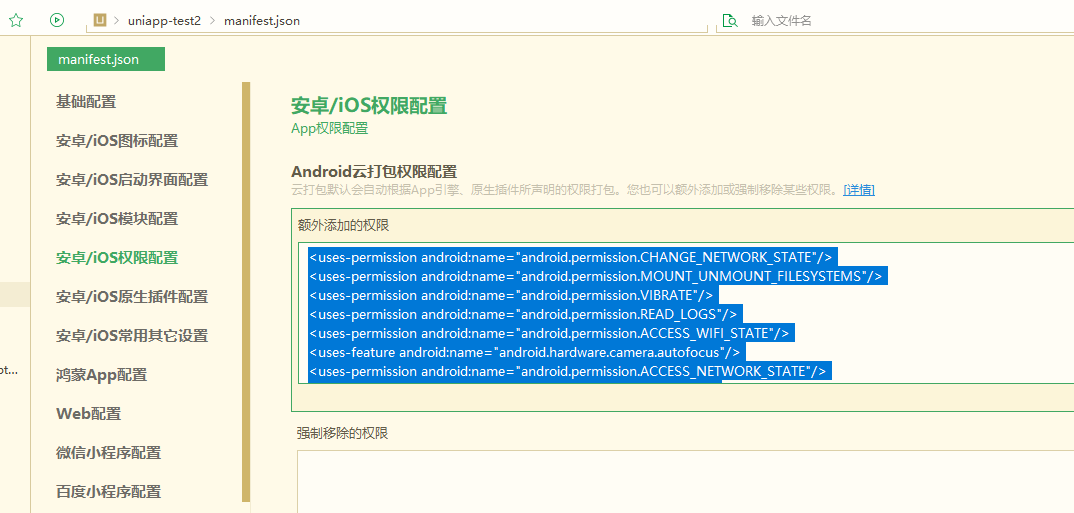Switch to the manifest.json tab

(x=105, y=59)
